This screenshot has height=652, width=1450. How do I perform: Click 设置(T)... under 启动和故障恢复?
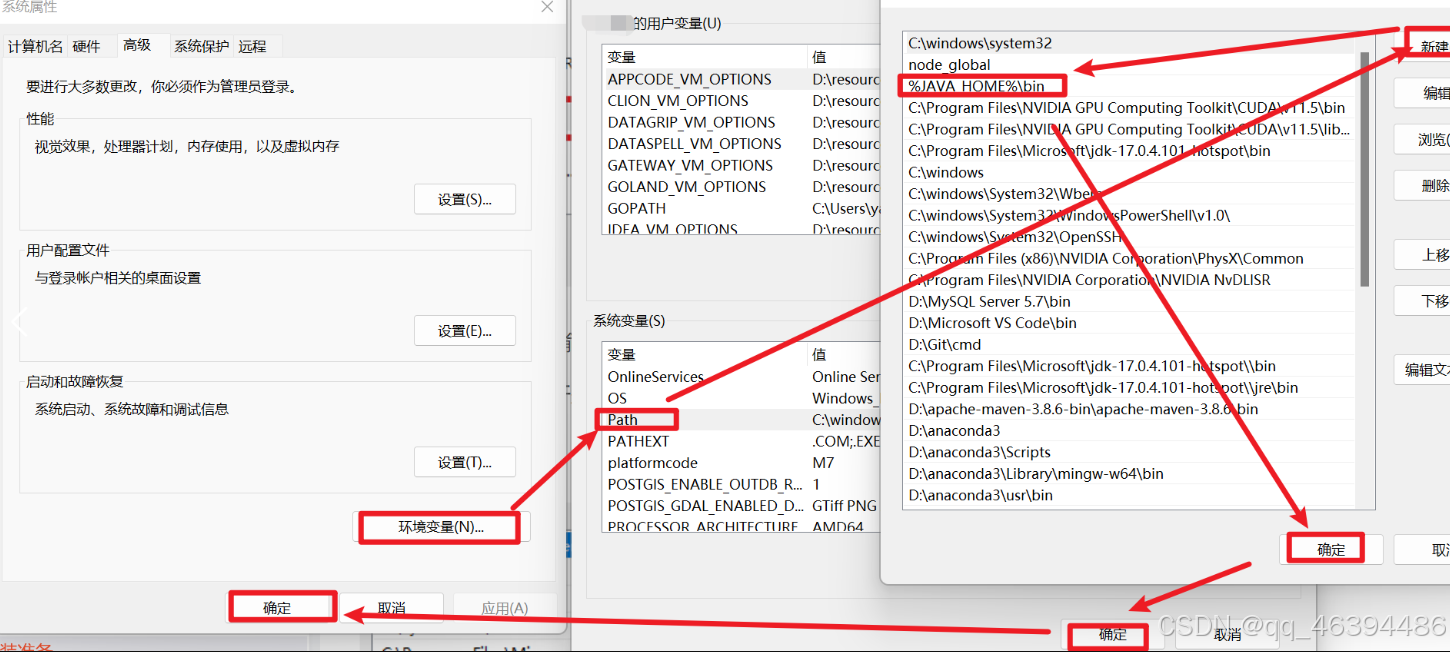tap(465, 462)
